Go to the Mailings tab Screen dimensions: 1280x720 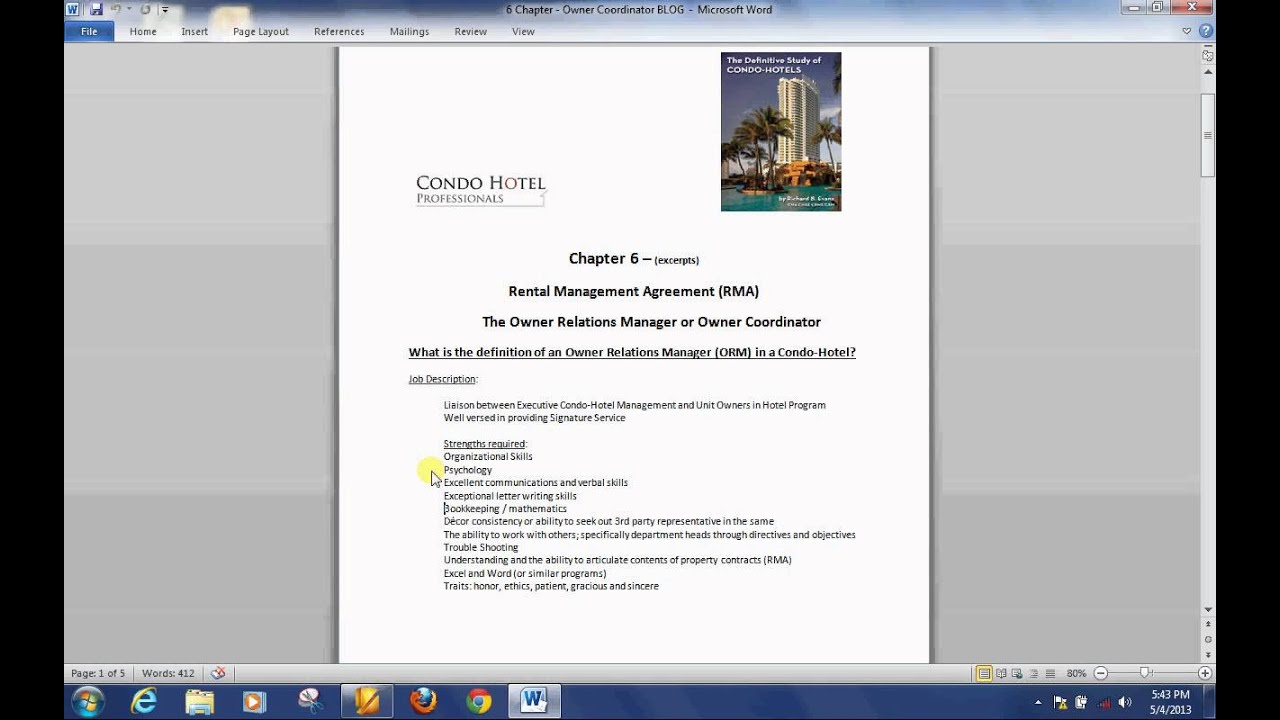(x=409, y=31)
